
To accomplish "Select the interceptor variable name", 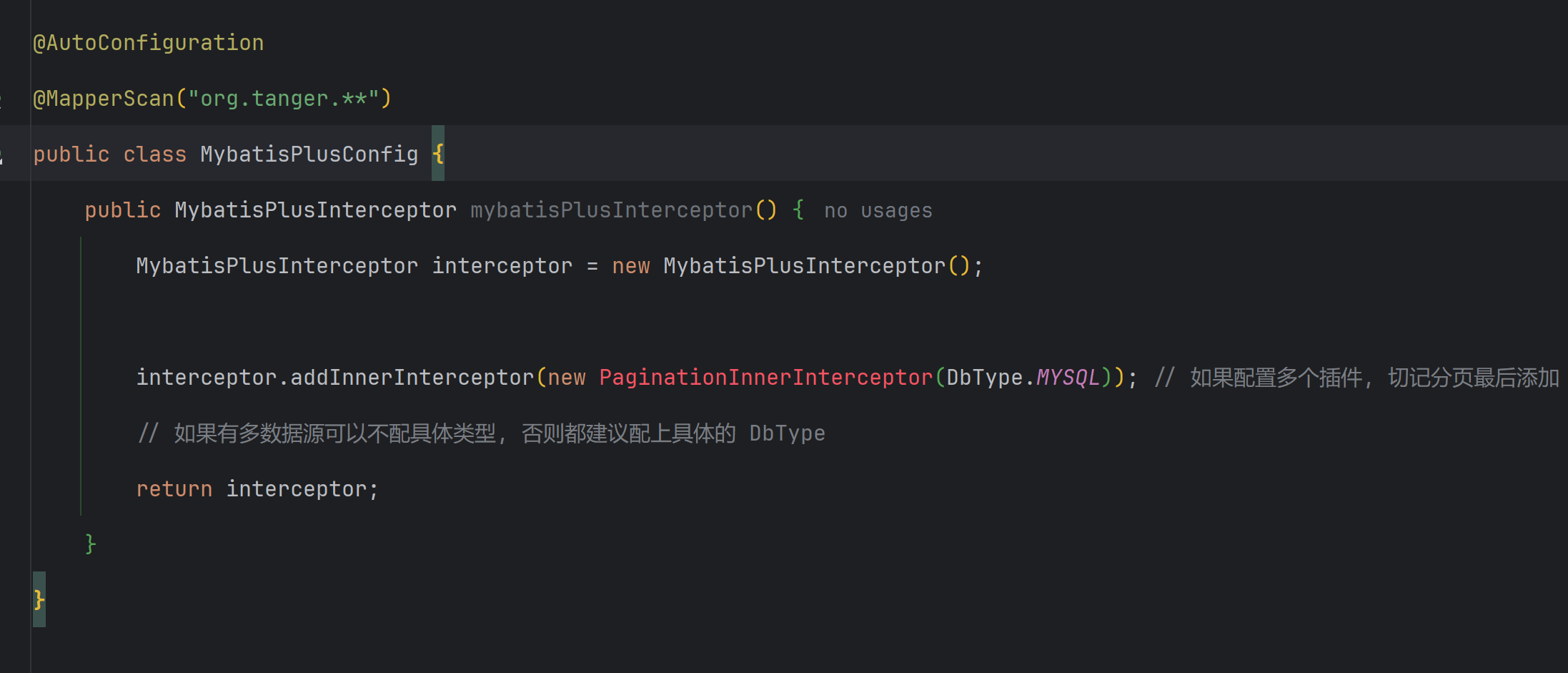I will [502, 265].
